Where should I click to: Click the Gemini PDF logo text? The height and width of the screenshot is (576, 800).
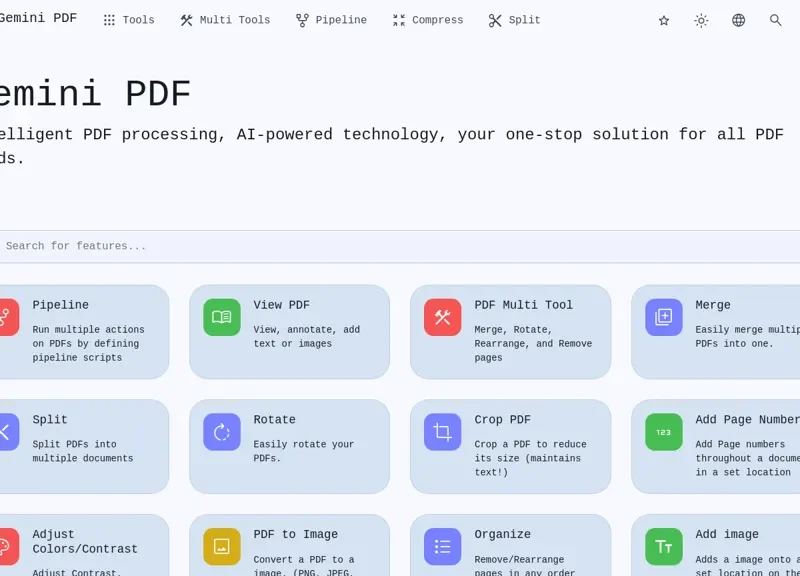pyautogui.click(x=38, y=18)
